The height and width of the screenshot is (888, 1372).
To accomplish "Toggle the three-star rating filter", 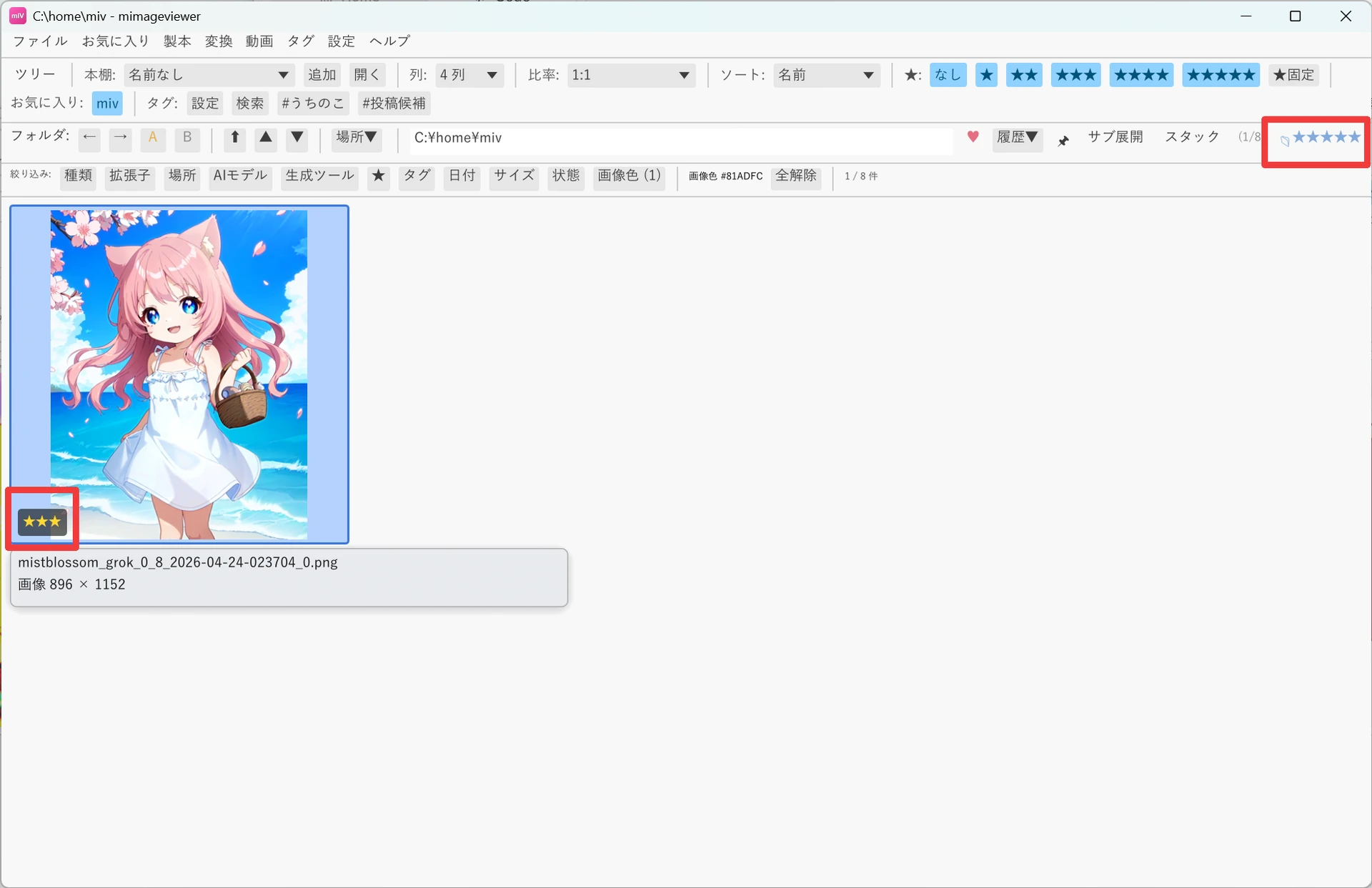I will click(x=1075, y=75).
